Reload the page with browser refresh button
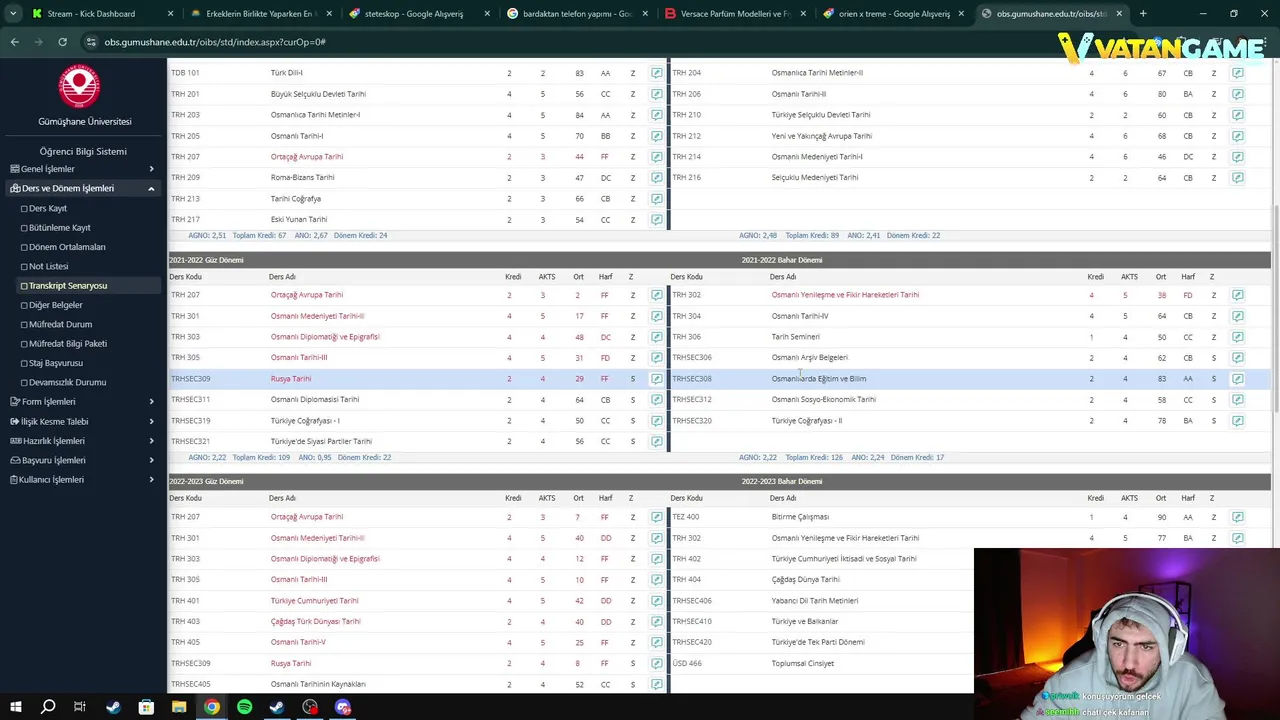Viewport: 1280px width, 720px height. (62, 42)
